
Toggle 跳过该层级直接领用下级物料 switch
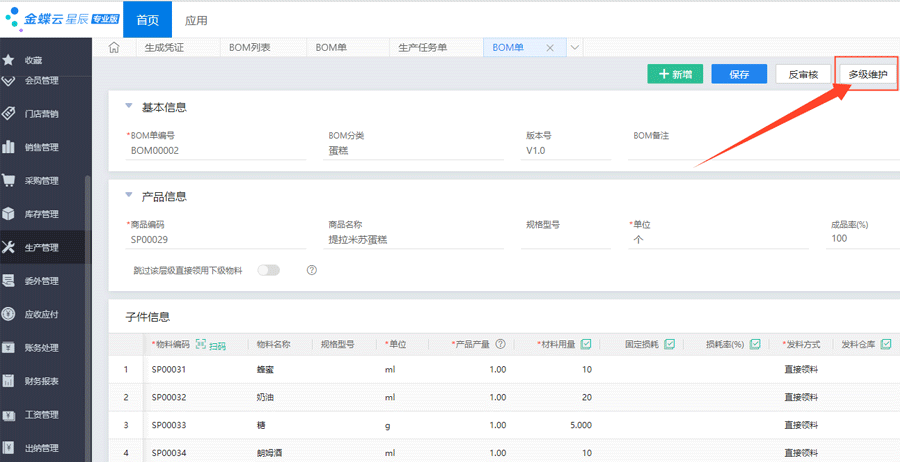point(269,270)
